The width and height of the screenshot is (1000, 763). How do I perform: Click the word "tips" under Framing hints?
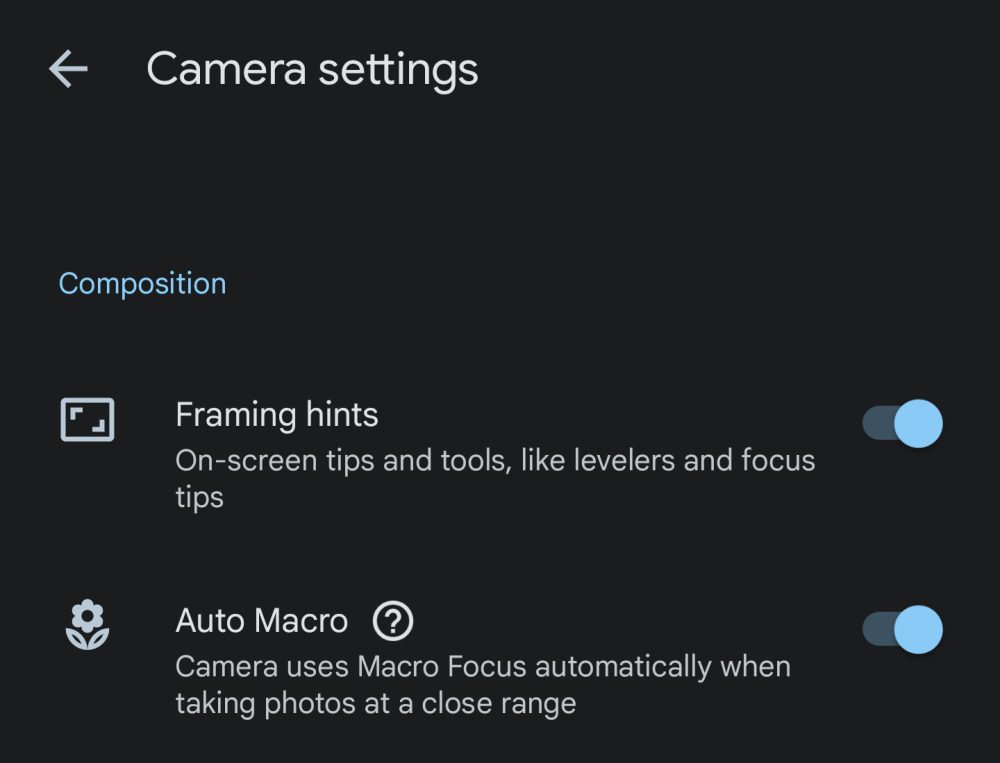pyautogui.click(x=199, y=497)
